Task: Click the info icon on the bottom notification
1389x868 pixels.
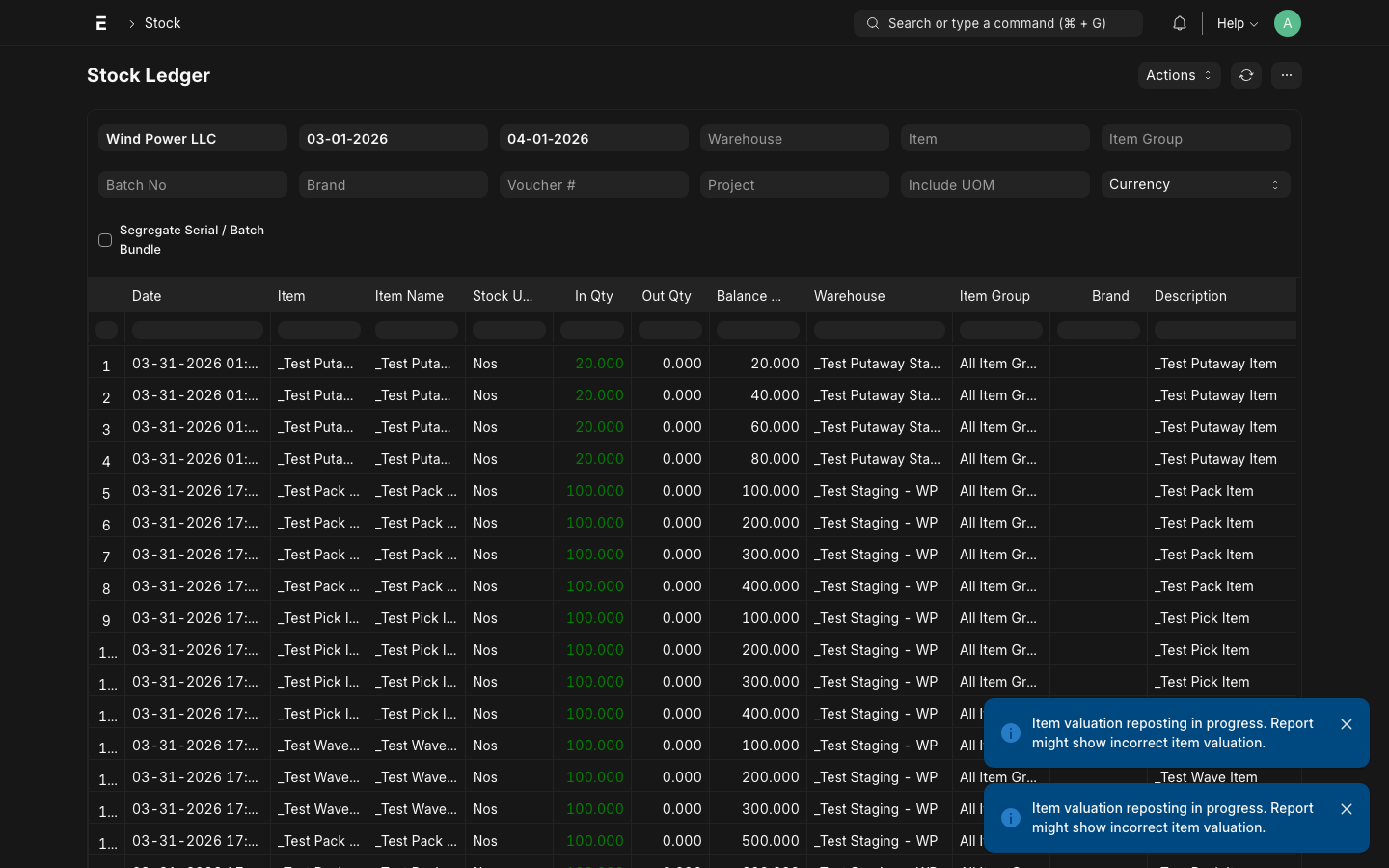Action: coord(1010,818)
